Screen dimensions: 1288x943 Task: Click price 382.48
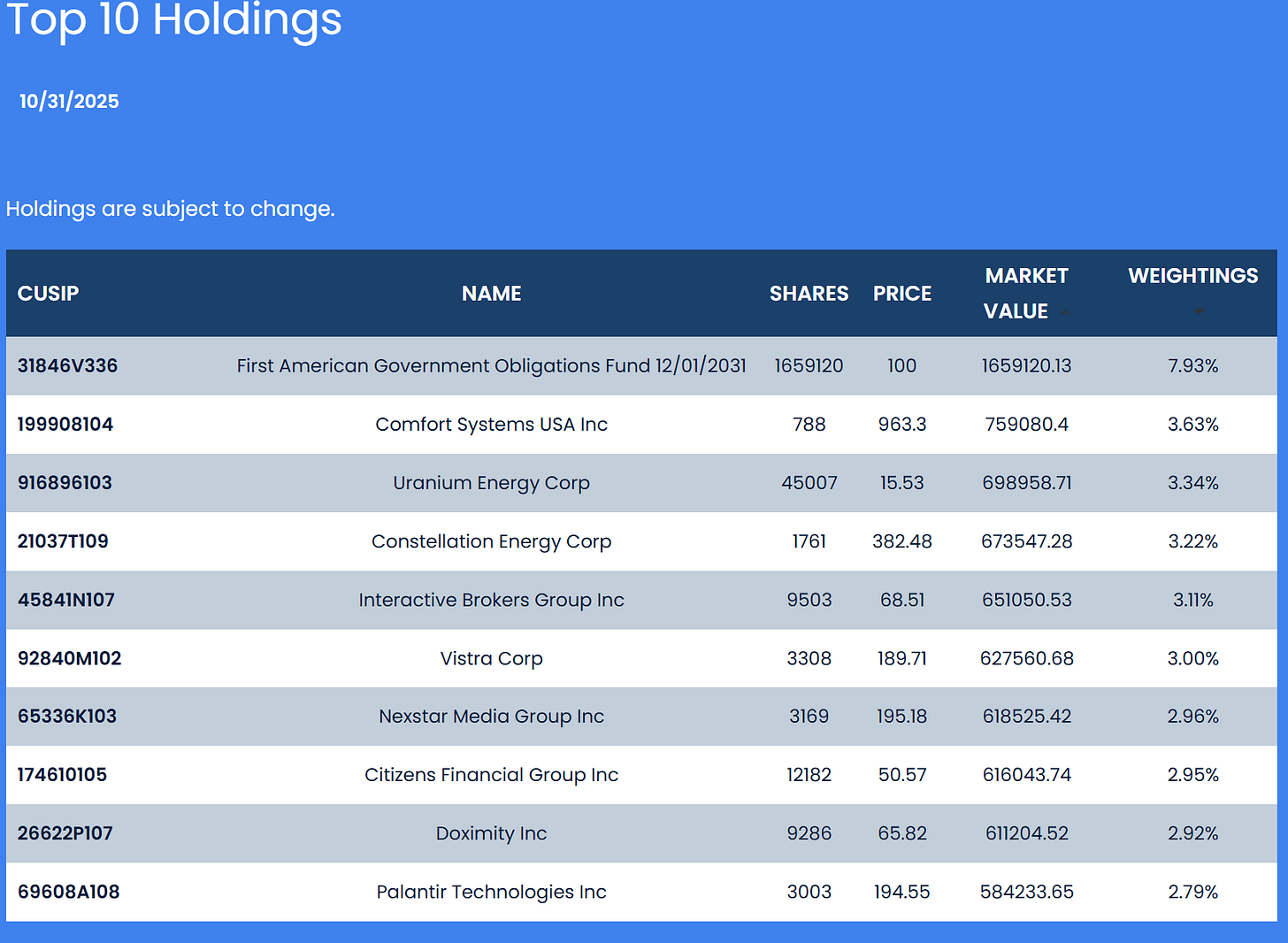tap(902, 541)
